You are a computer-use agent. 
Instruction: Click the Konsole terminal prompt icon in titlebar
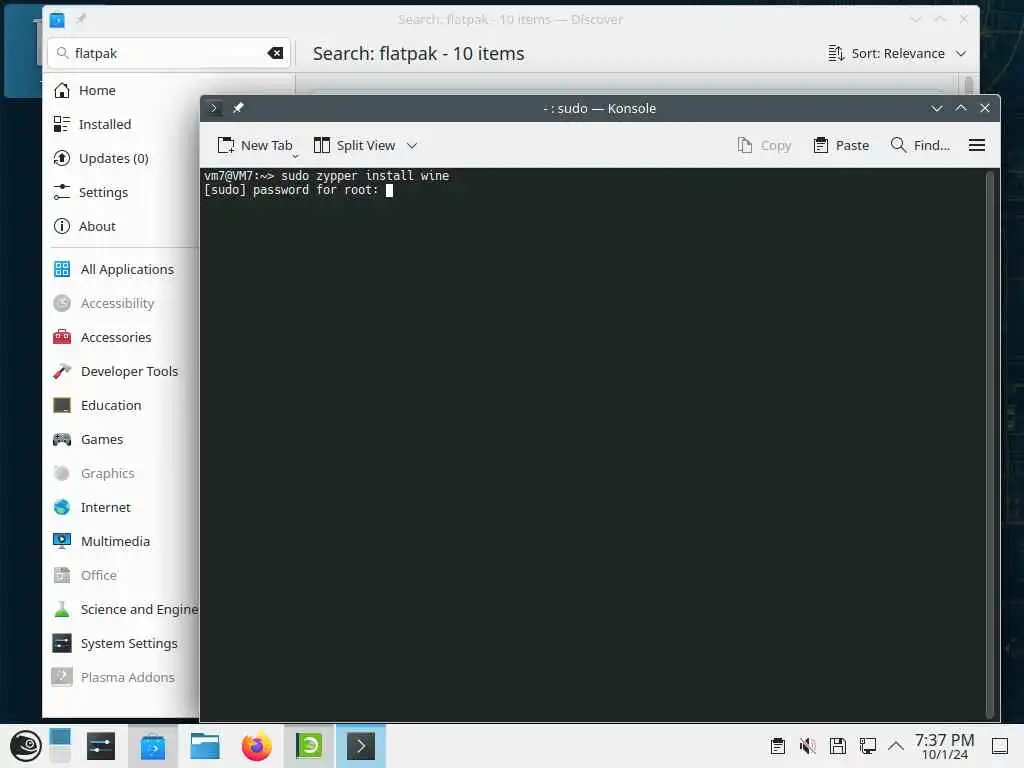(214, 108)
